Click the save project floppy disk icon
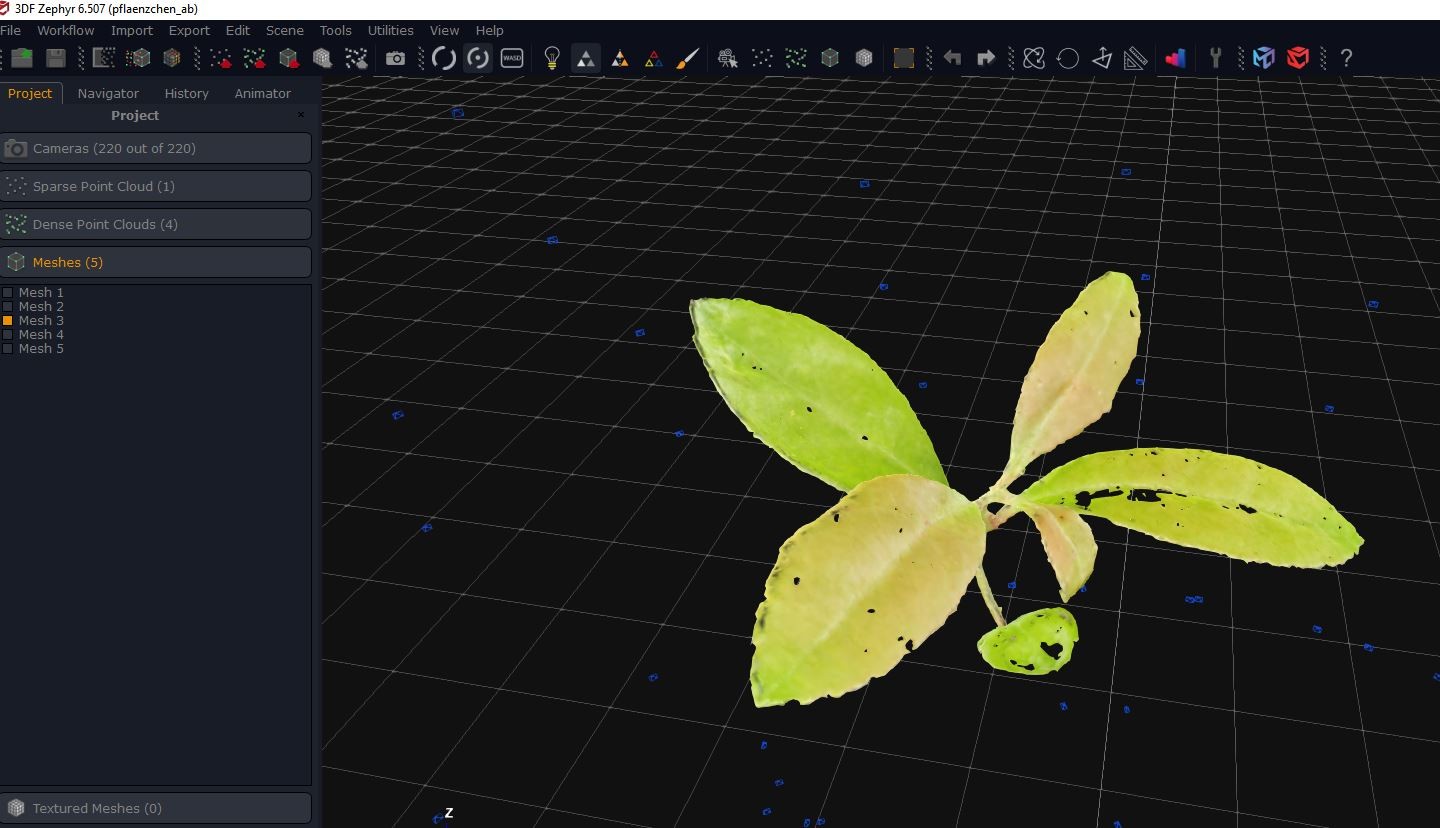This screenshot has height=828, width=1440. [x=56, y=58]
